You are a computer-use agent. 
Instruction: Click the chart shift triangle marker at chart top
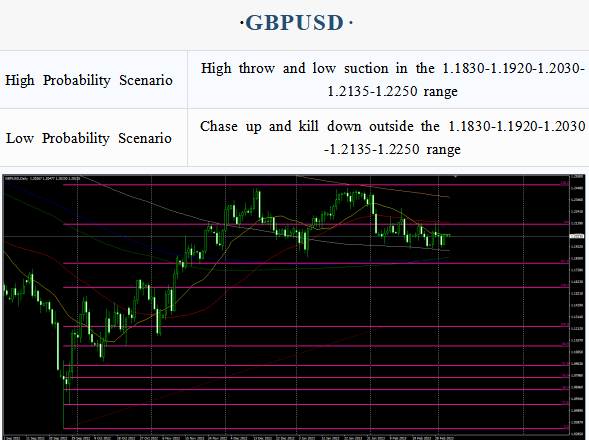(x=455, y=176)
